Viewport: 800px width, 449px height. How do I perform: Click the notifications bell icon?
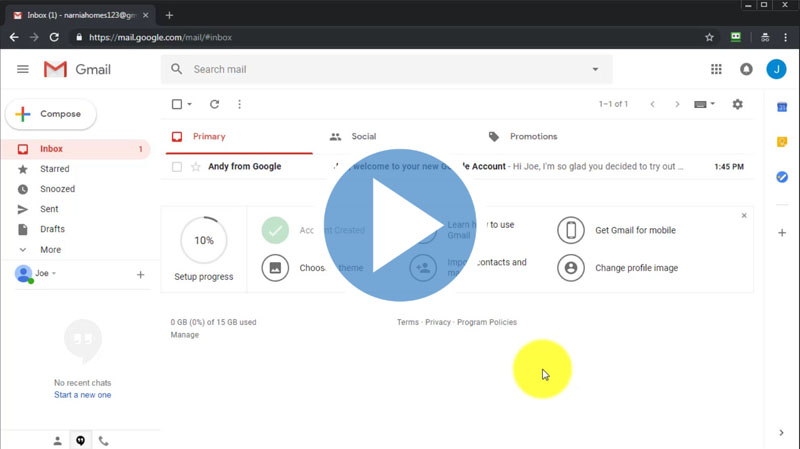746,69
